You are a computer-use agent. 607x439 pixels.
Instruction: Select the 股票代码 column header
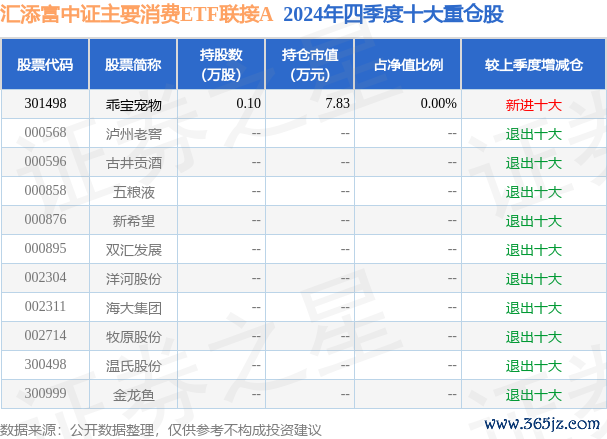coord(45,65)
